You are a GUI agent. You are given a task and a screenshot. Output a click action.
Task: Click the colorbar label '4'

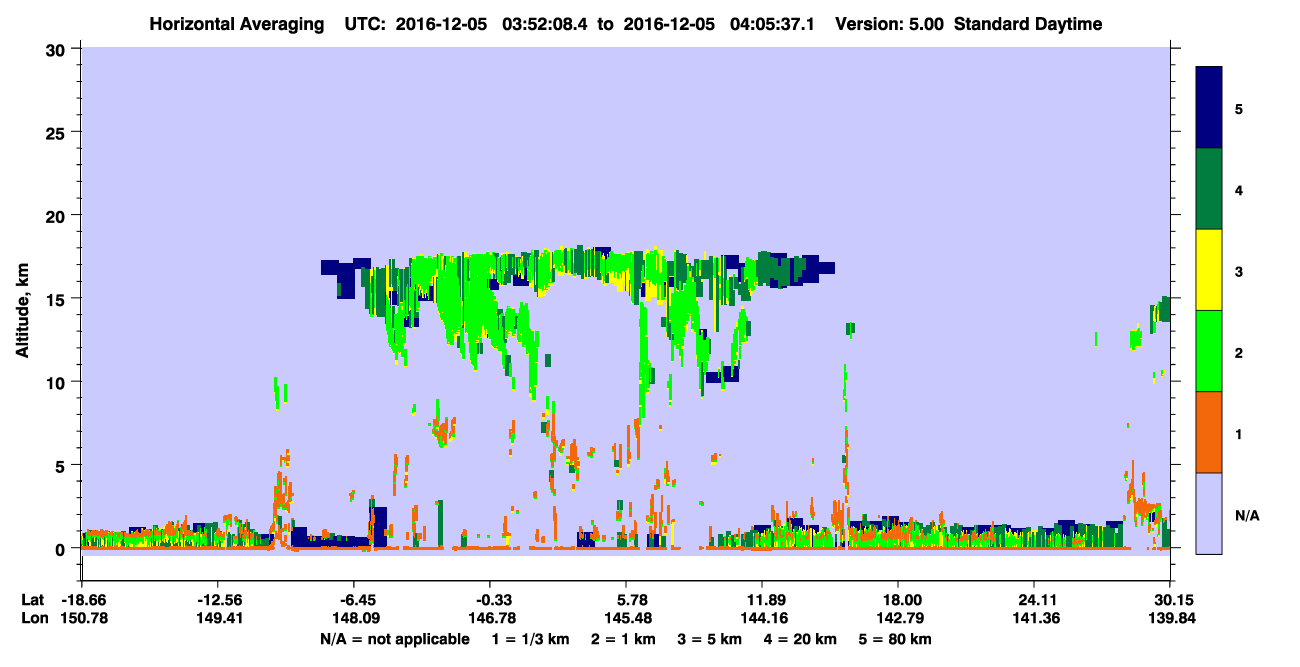[1238, 189]
